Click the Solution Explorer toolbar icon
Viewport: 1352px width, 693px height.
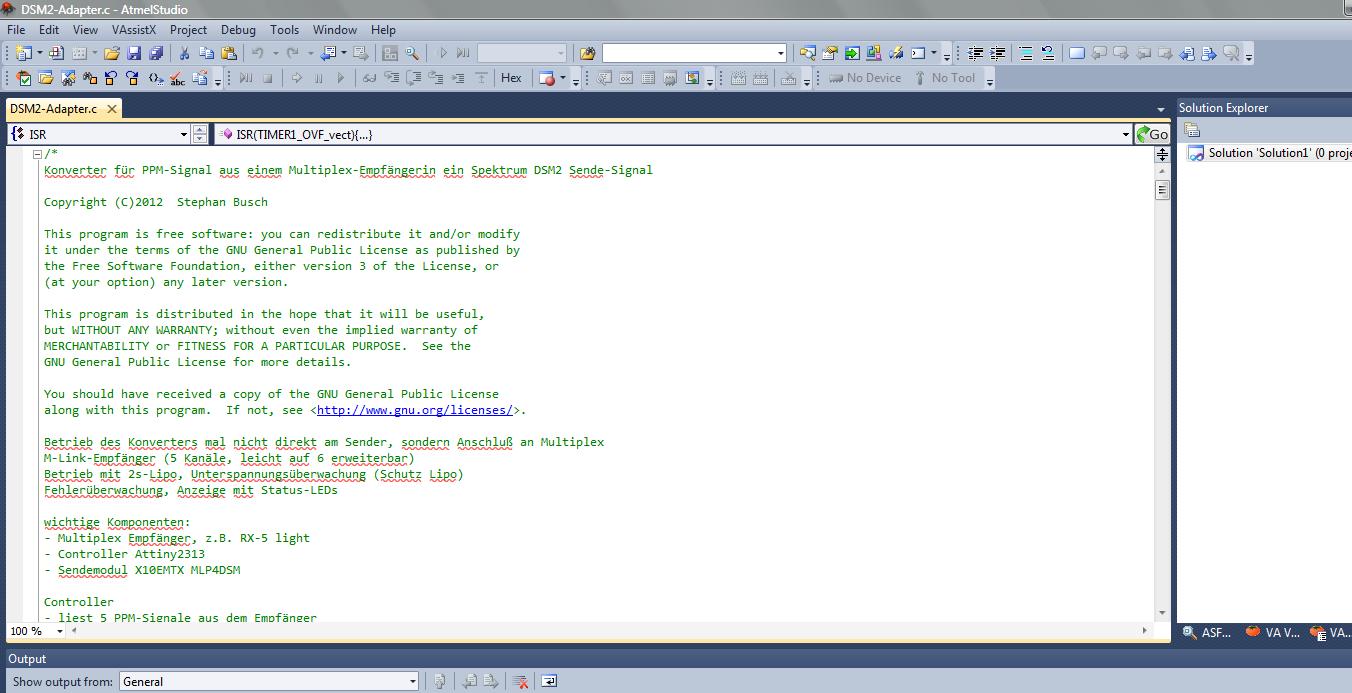point(807,53)
